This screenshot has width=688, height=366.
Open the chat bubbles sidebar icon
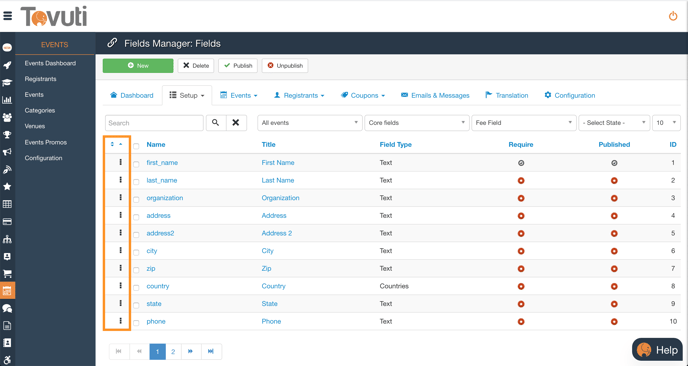click(x=7, y=309)
